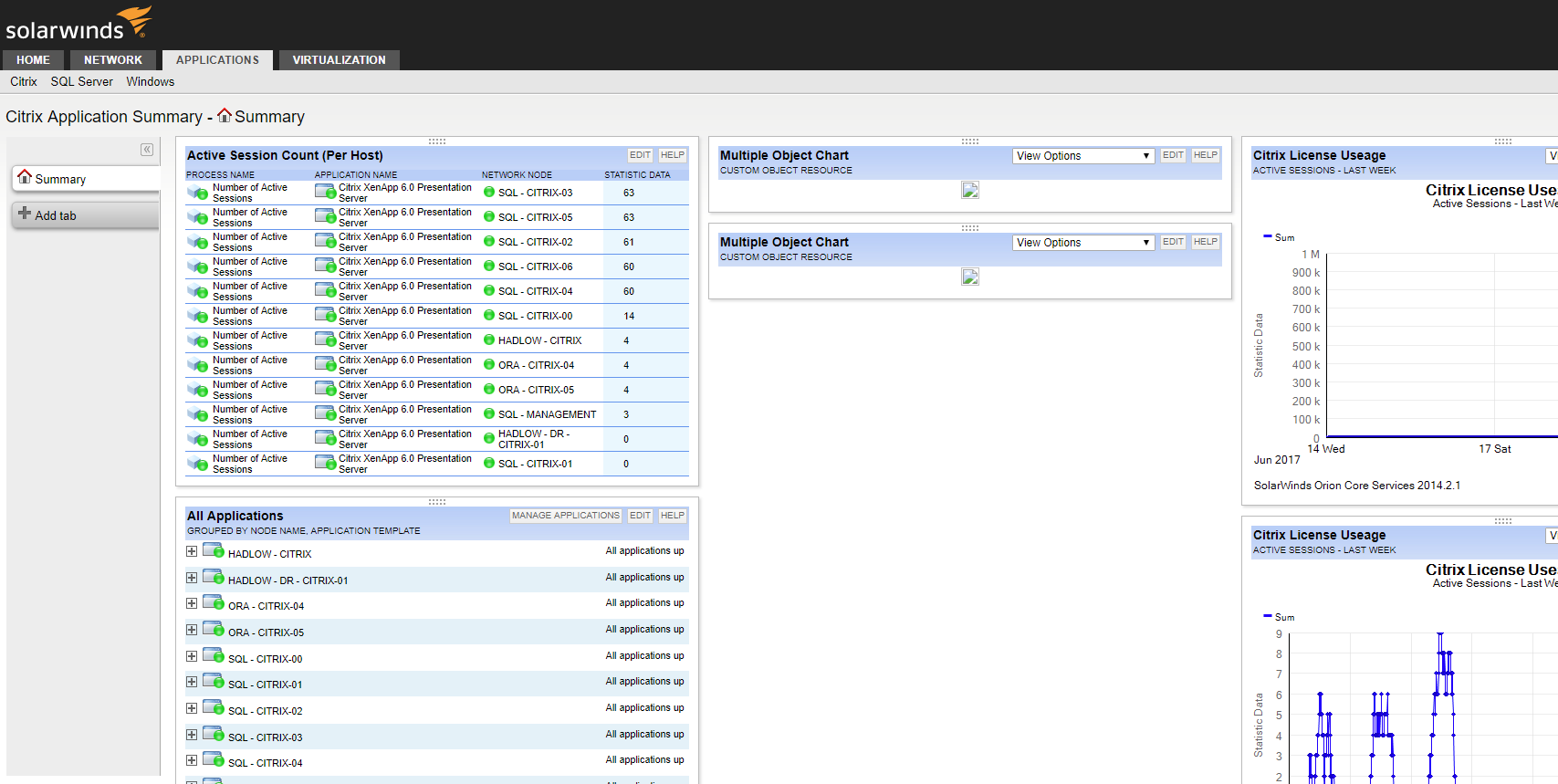Viewport: 1558px width, 784px height.
Task: Click the SolarWinds logo
Action: [78, 24]
